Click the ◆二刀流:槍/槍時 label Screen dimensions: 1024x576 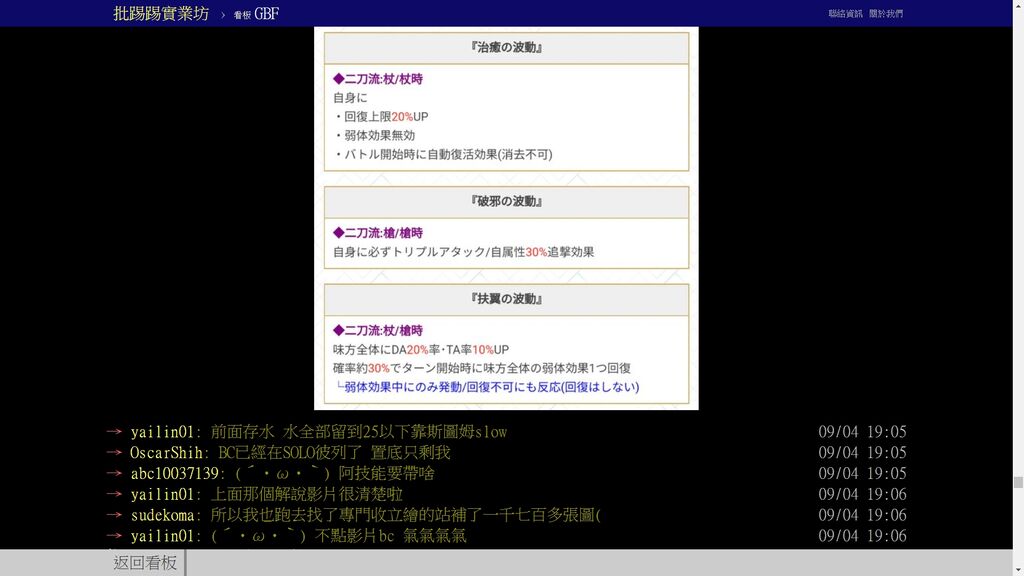tap(377, 233)
